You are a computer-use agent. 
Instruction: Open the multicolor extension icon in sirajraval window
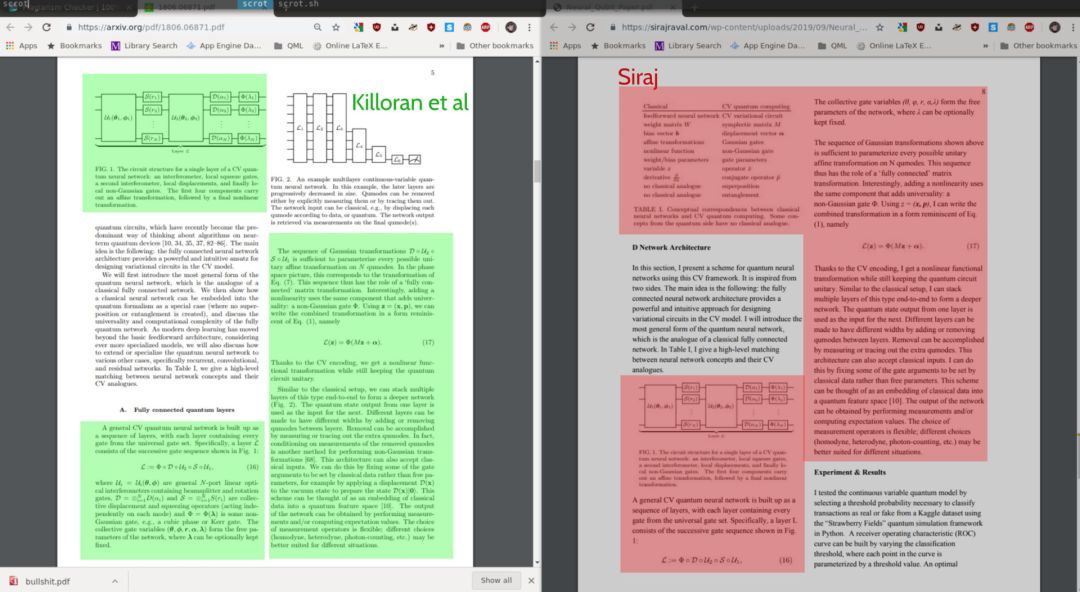click(x=902, y=27)
